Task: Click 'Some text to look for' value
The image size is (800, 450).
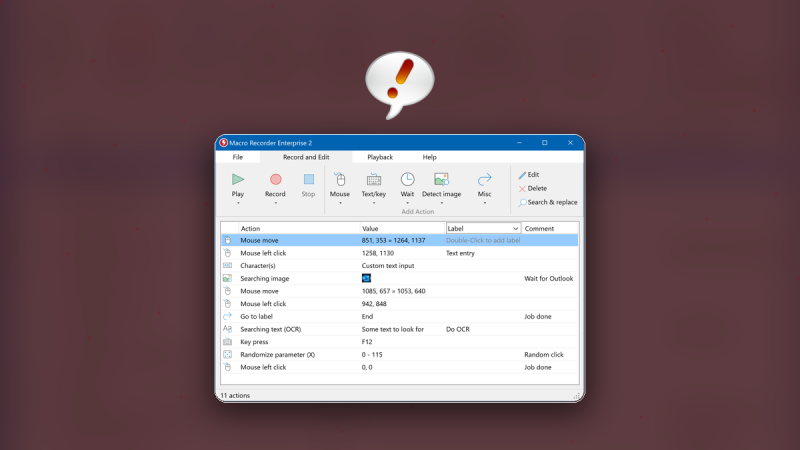Action: click(x=392, y=329)
